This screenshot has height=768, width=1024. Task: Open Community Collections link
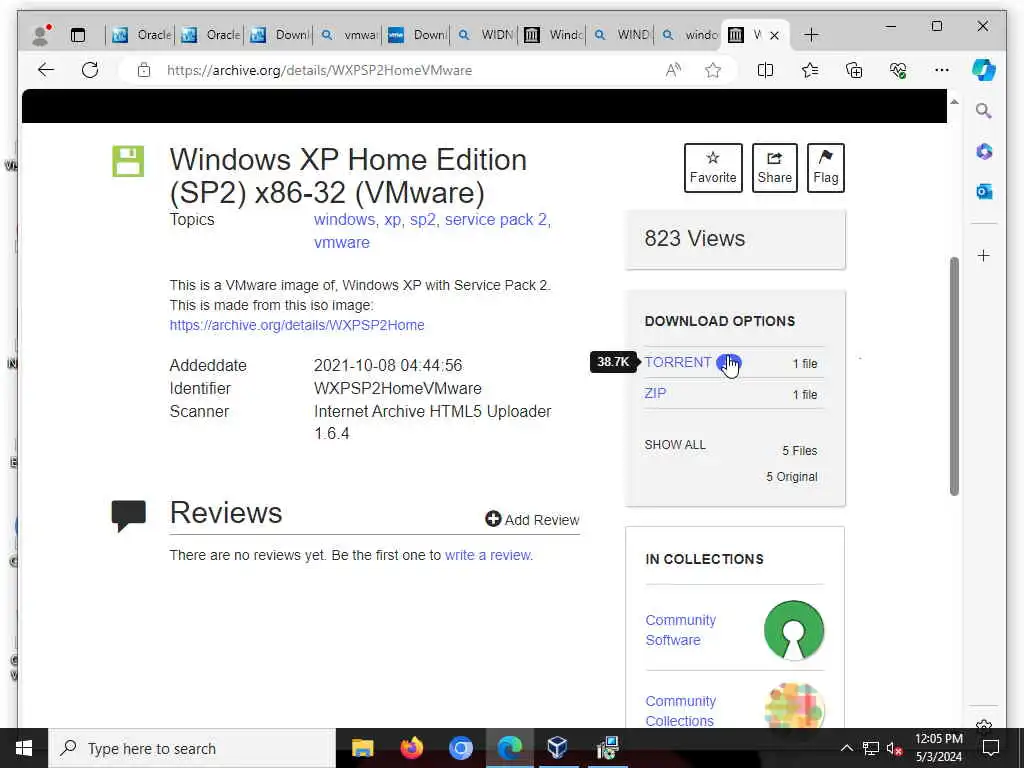[x=680, y=711]
